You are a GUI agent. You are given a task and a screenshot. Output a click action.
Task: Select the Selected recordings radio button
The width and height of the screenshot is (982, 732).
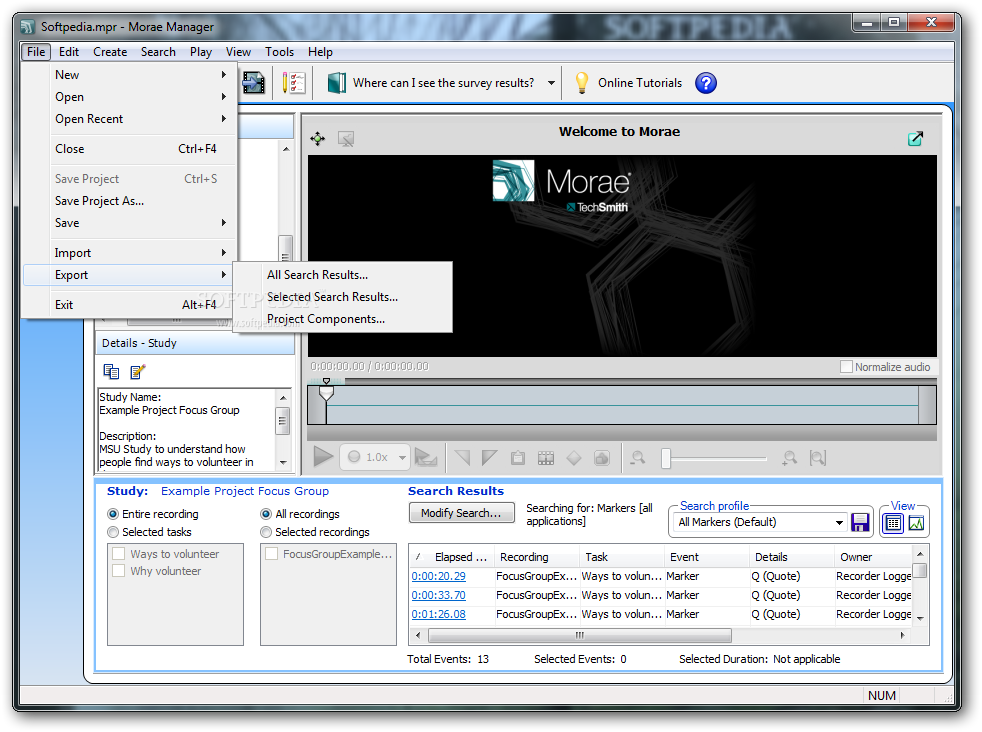(266, 532)
